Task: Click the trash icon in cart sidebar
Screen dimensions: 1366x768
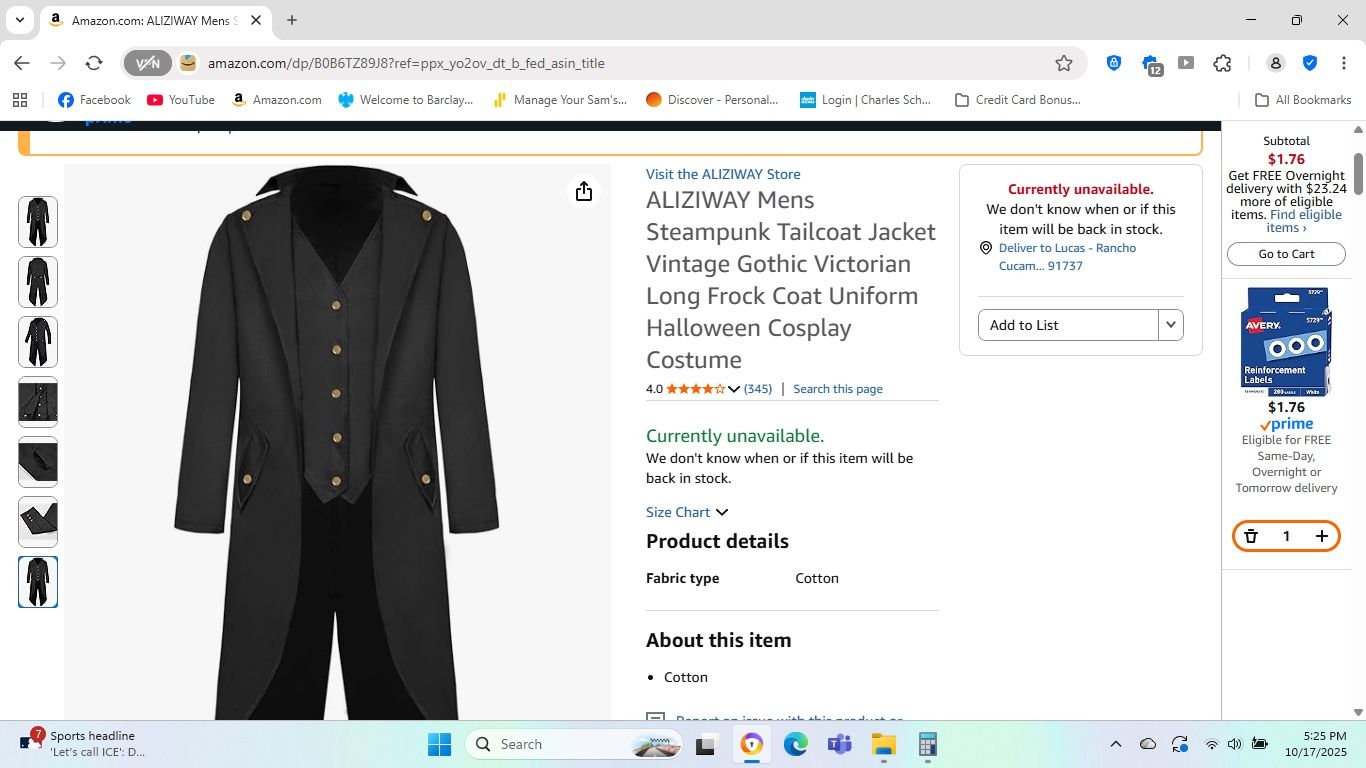Action: (x=1251, y=537)
